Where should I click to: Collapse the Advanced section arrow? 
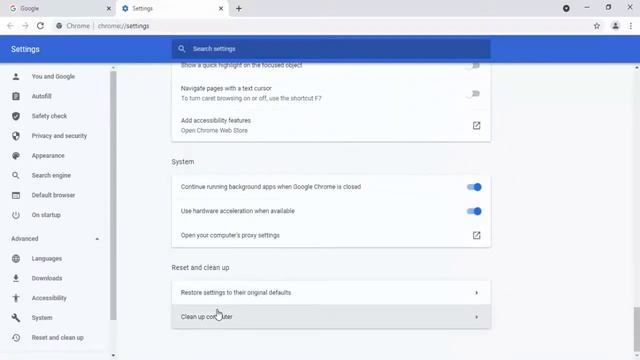coord(97,239)
